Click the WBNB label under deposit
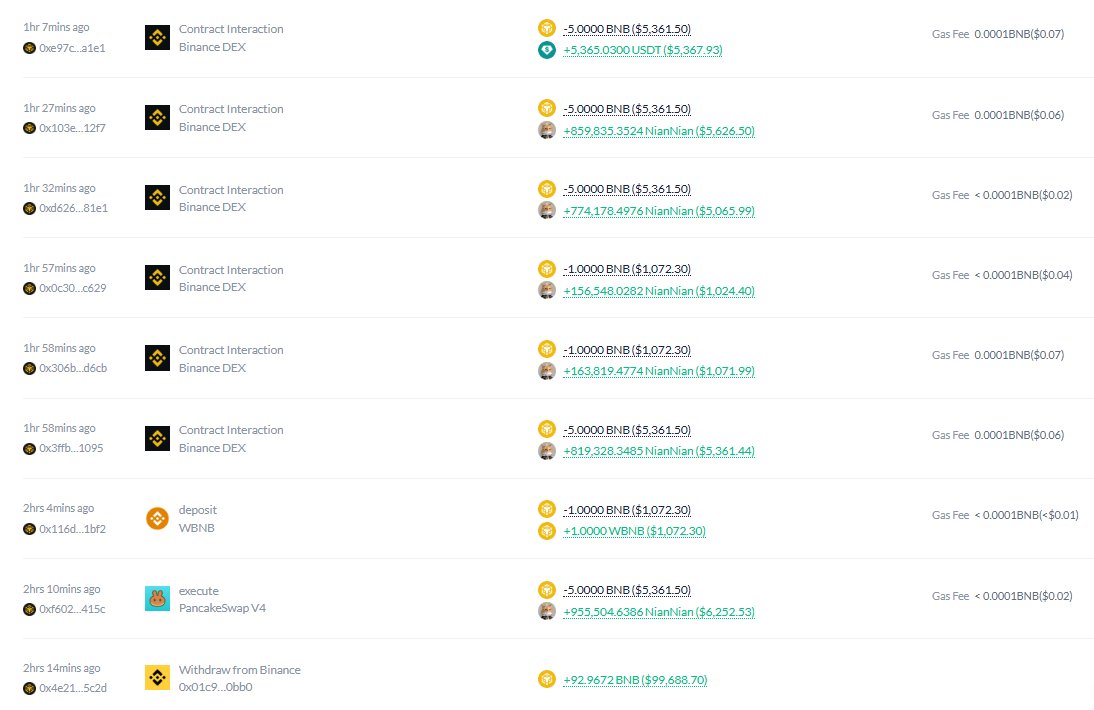The width and height of the screenshot is (1094, 710). click(196, 528)
